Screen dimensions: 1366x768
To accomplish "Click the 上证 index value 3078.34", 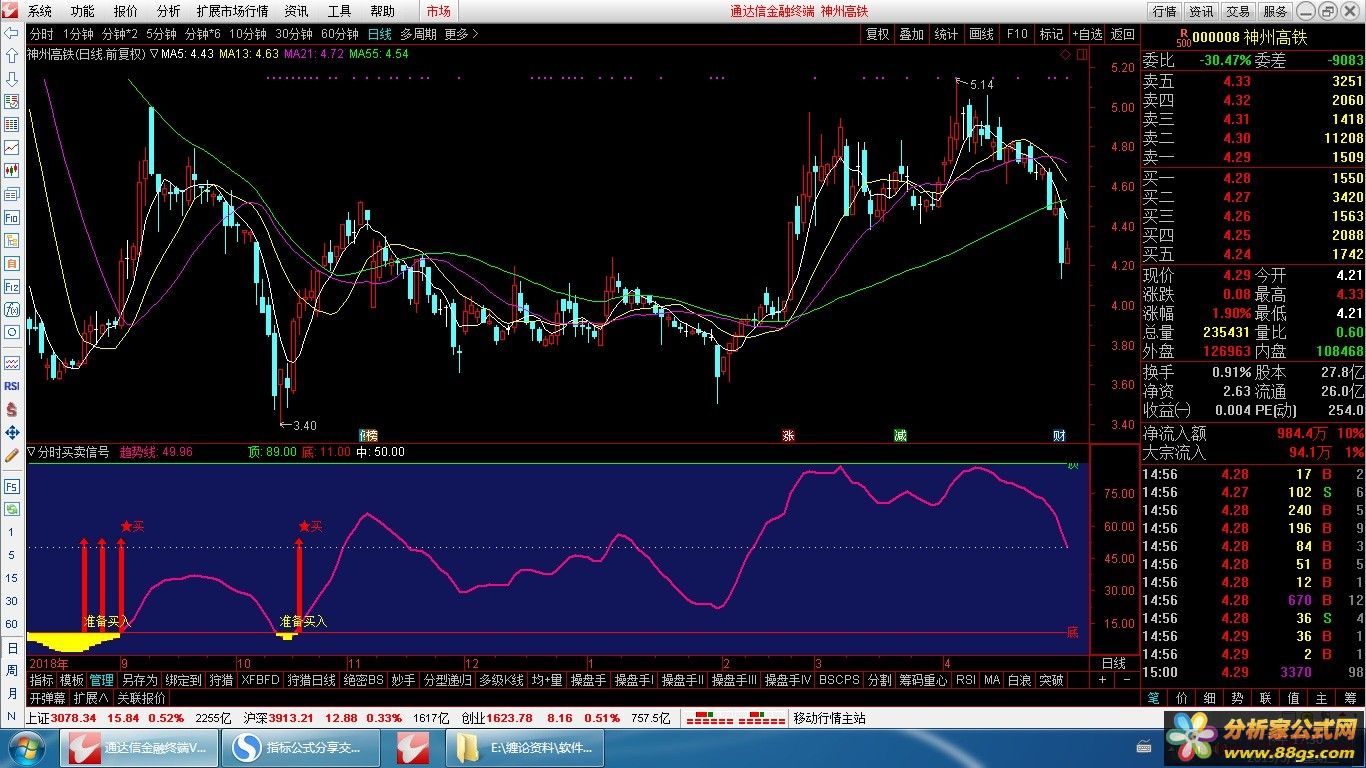I will [x=73, y=718].
